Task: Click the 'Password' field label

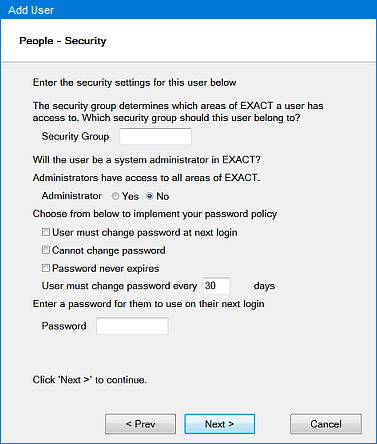Action: coord(64,326)
